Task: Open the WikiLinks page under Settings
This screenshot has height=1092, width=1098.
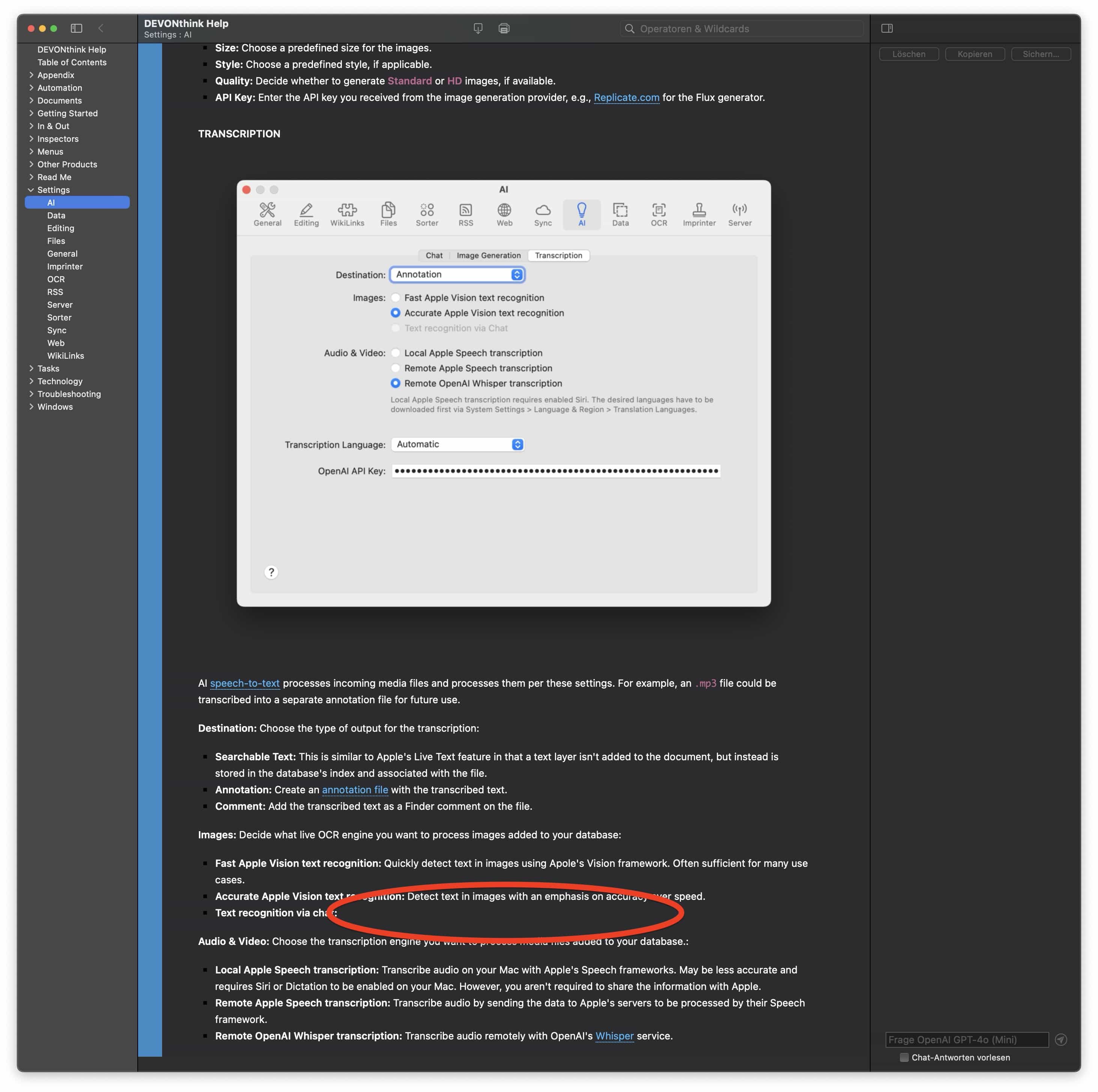Action: (x=65, y=356)
